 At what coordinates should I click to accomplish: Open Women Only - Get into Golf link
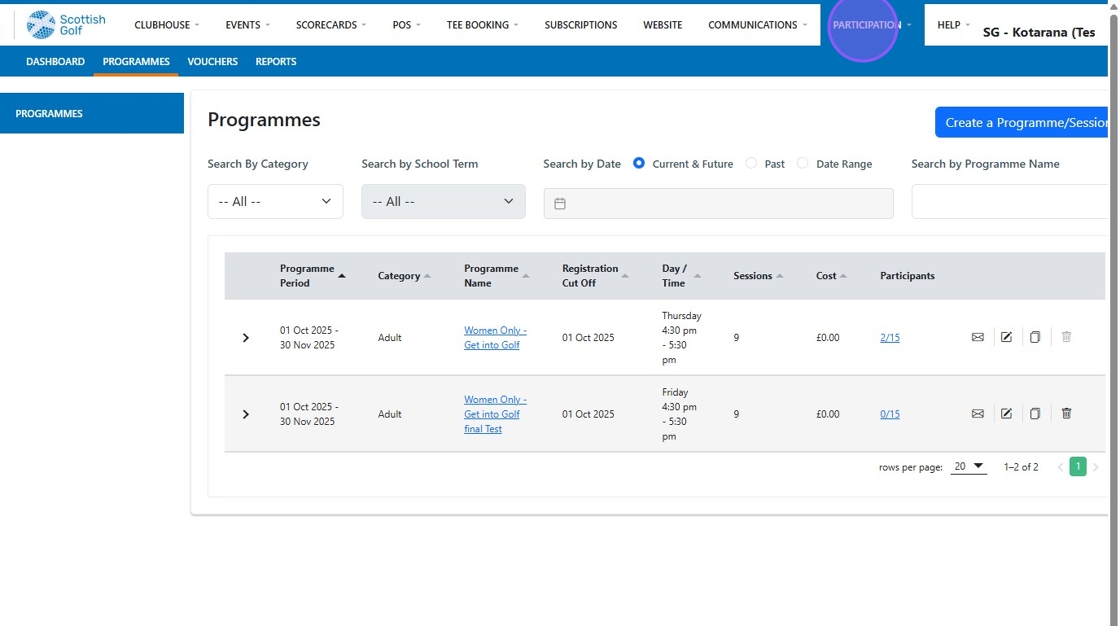[494, 337]
